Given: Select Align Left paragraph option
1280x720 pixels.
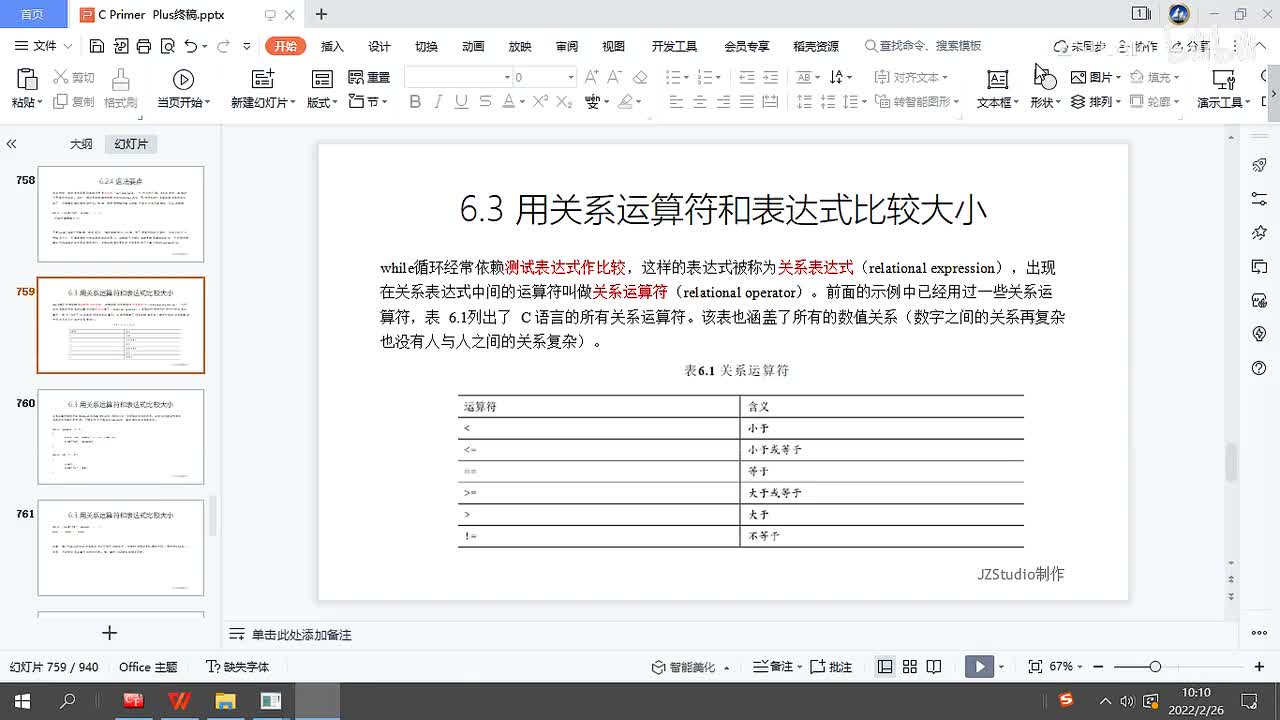Looking at the screenshot, I should tap(676, 102).
